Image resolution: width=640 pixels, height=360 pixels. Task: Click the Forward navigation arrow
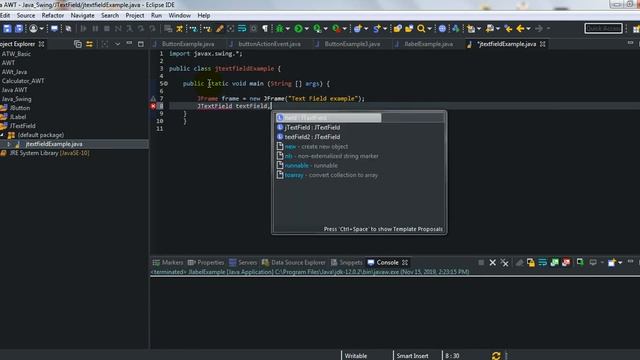pos(539,28)
